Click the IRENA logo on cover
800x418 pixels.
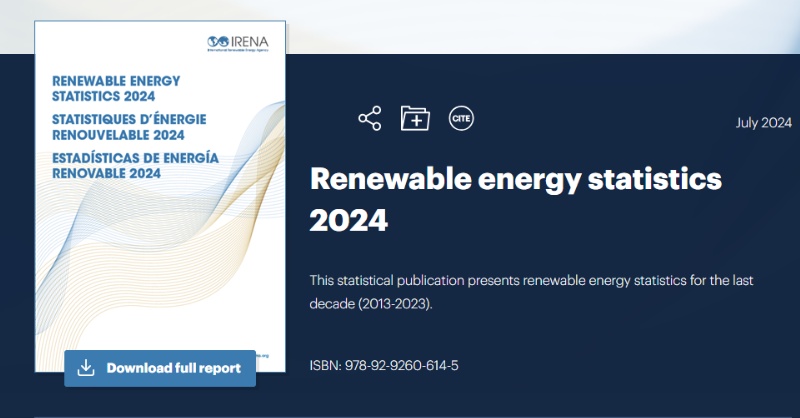[x=241, y=42]
